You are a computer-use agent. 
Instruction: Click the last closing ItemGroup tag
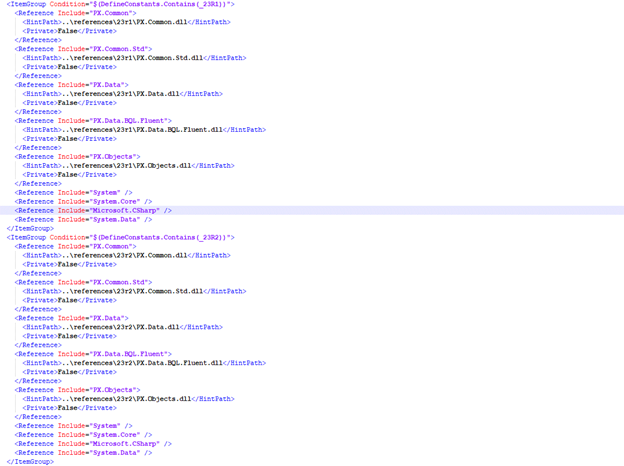pos(30,461)
